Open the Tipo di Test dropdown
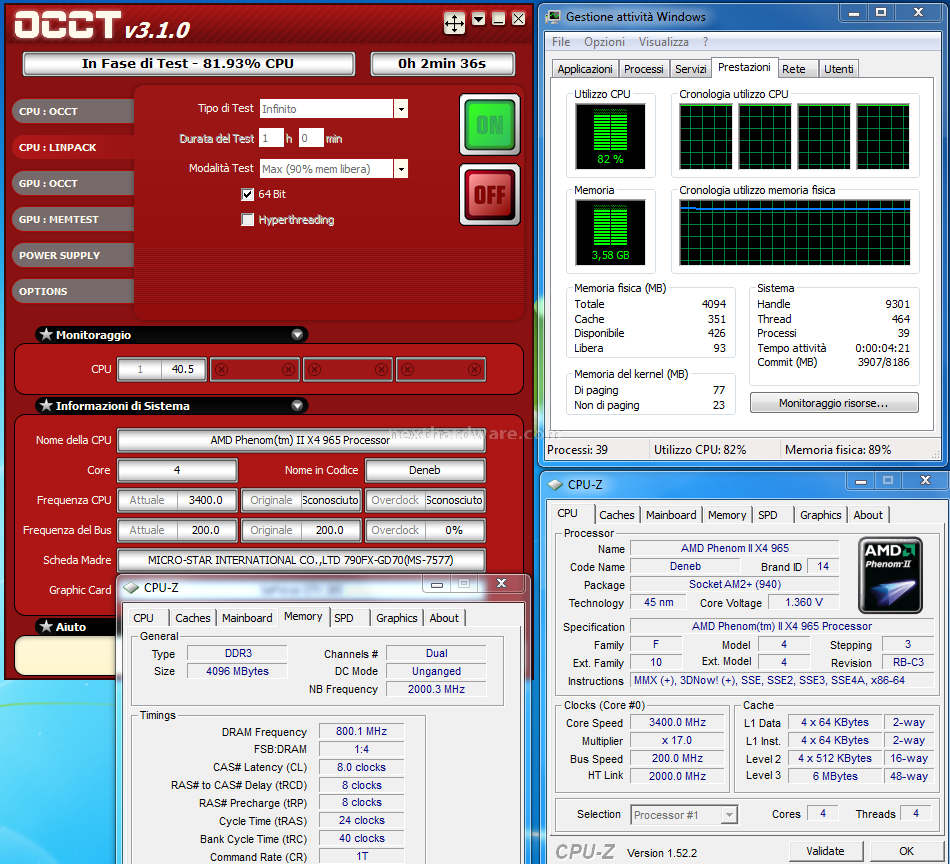This screenshot has height=864, width=950. point(400,109)
